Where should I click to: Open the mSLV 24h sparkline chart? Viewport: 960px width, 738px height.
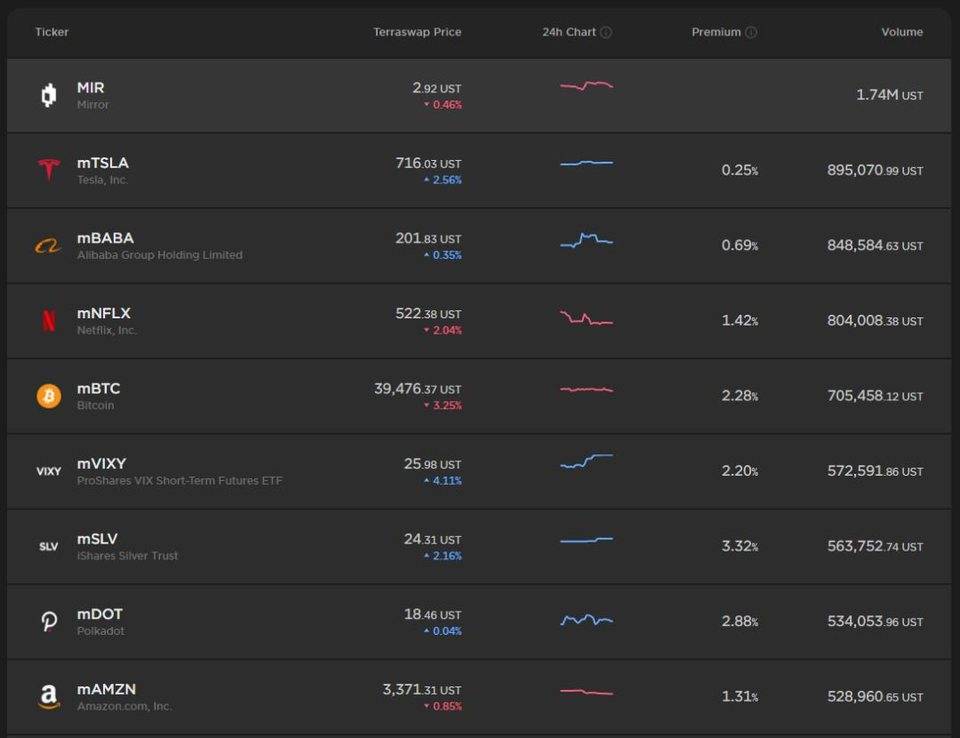pyautogui.click(x=587, y=540)
